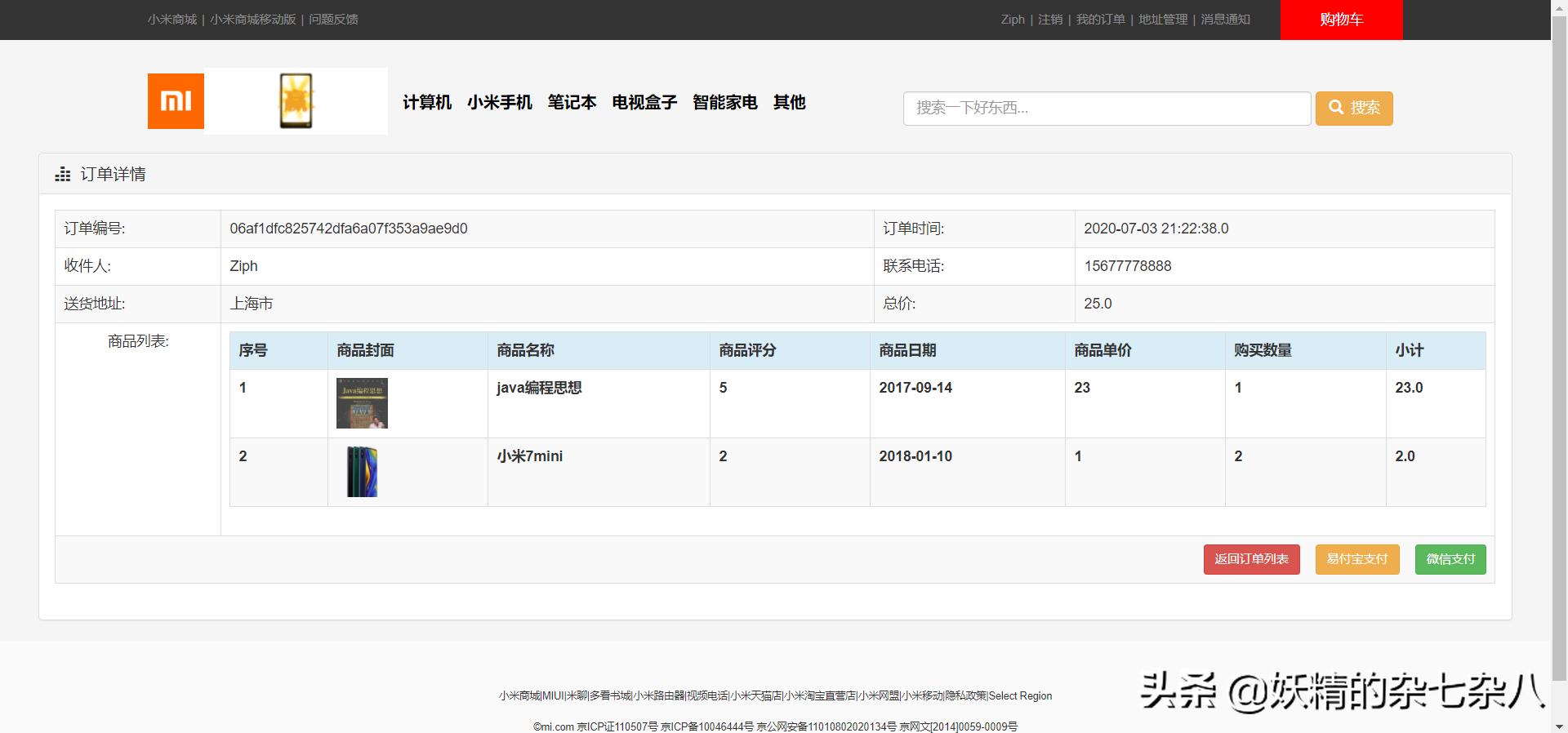Open the 小米商城移动版 link
Viewport: 1568px width, 733px height.
[253, 20]
